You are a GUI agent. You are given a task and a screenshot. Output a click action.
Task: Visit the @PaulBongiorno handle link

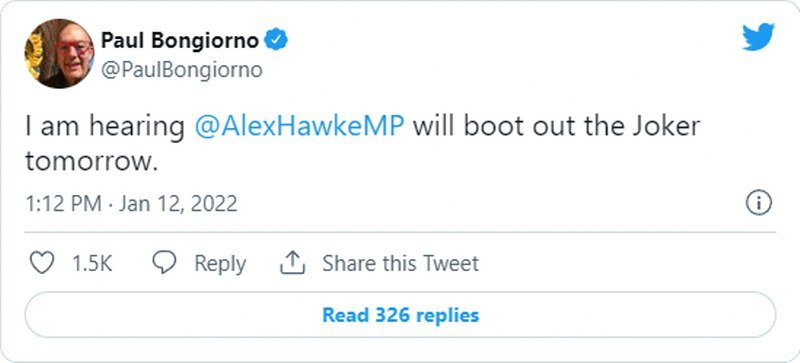[182, 70]
